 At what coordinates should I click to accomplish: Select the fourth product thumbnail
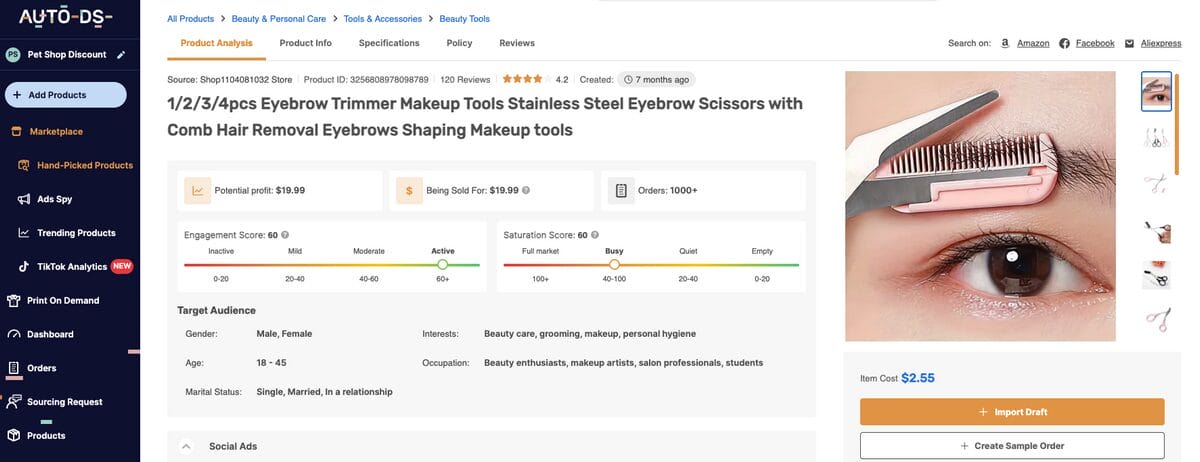point(1156,231)
